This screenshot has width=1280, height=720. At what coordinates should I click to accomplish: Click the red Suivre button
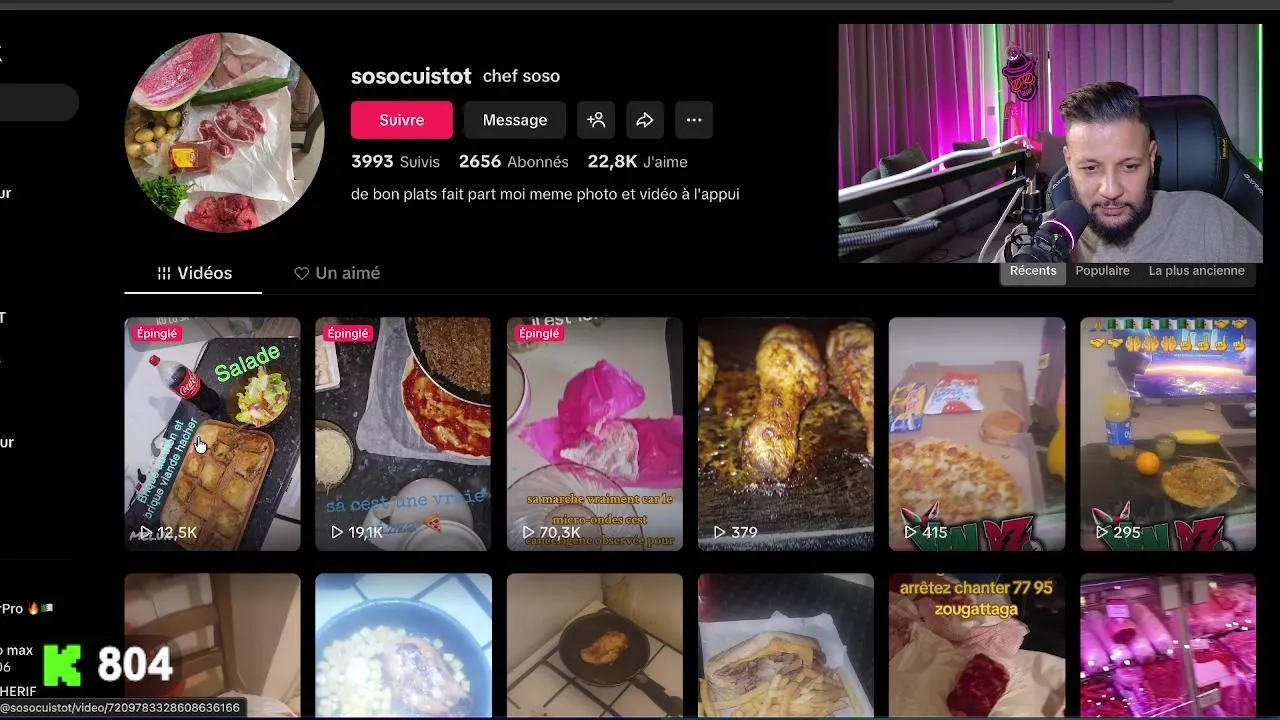point(402,120)
